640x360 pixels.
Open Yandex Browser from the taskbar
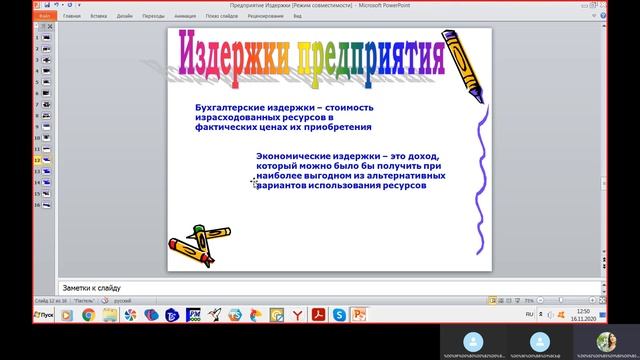(298, 315)
